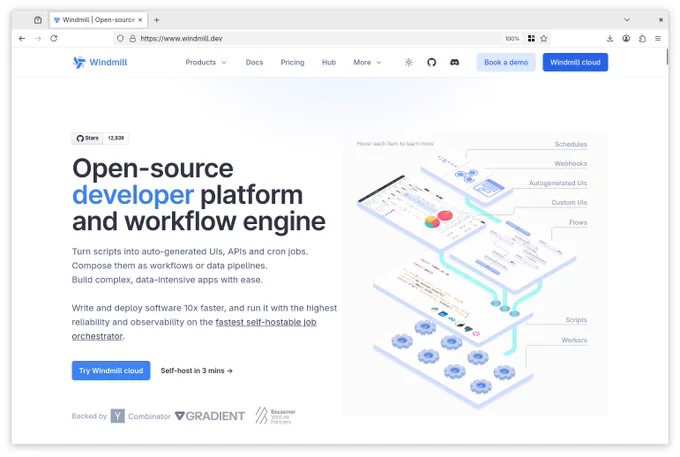Click the Workers label in diagram

click(x=574, y=340)
